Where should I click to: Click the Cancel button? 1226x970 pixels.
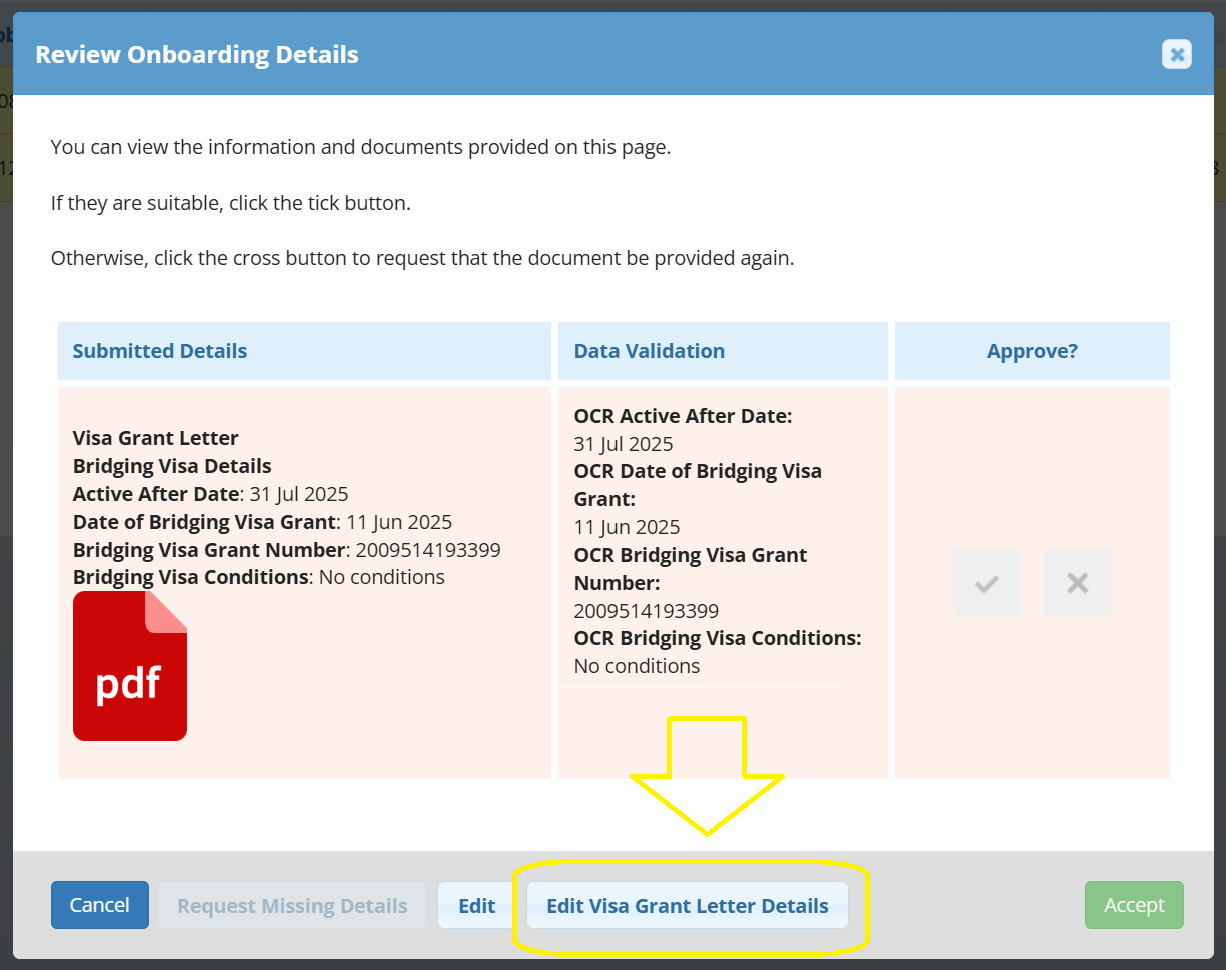click(x=100, y=905)
